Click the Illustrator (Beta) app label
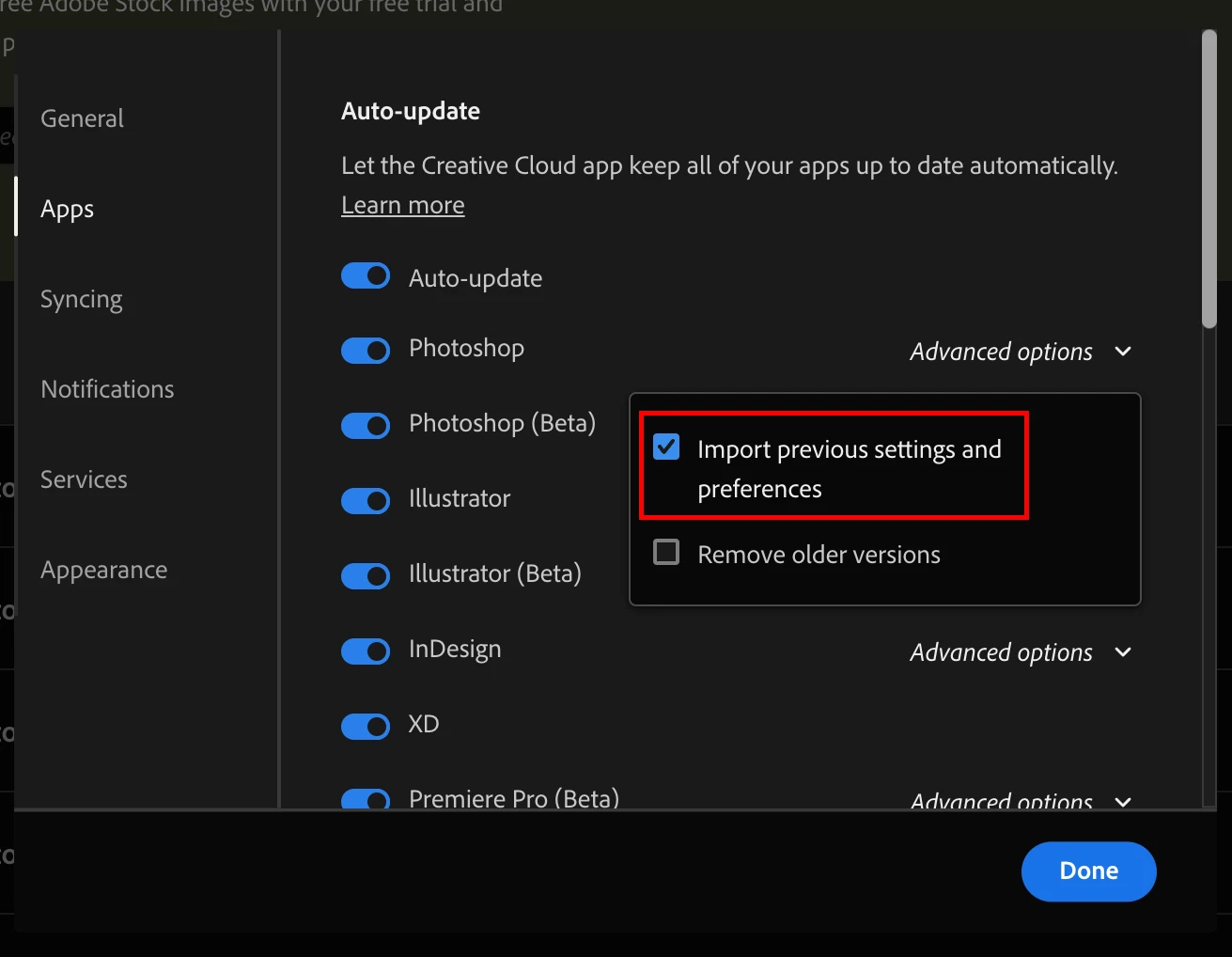This screenshot has width=1232, height=957. [495, 574]
